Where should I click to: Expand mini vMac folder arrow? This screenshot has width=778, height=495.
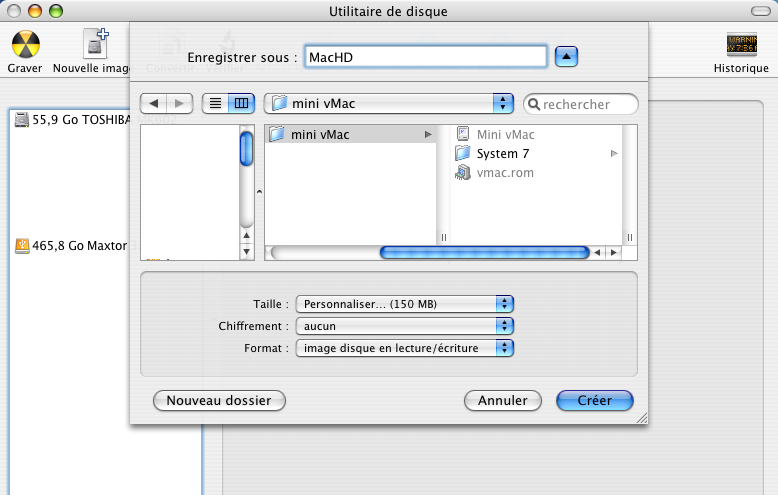tap(428, 134)
